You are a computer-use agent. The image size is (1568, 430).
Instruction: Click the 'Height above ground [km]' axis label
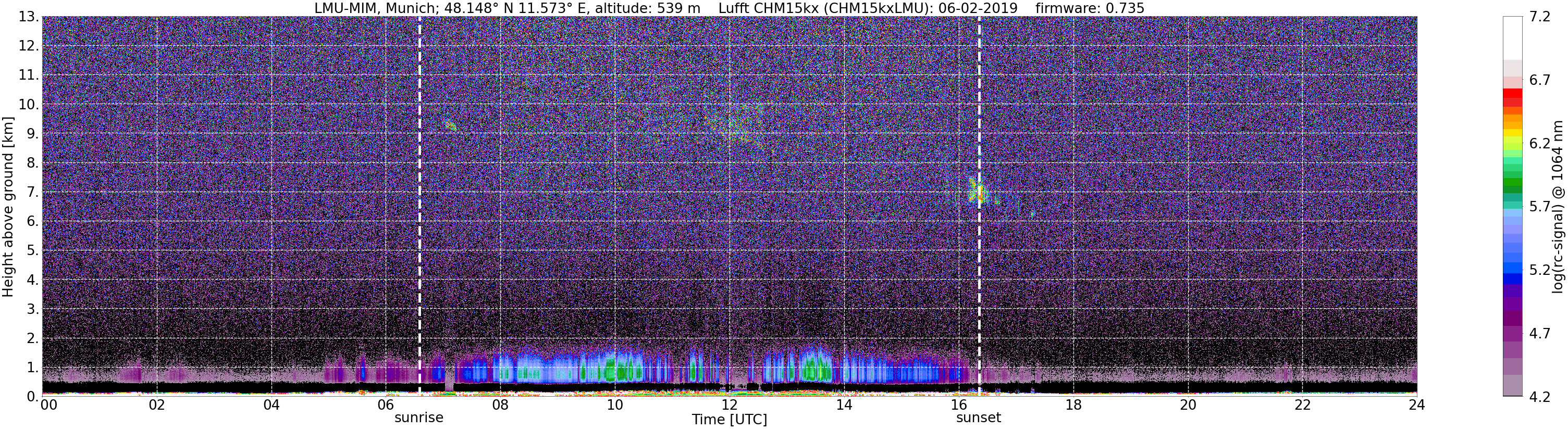pyautogui.click(x=8, y=206)
